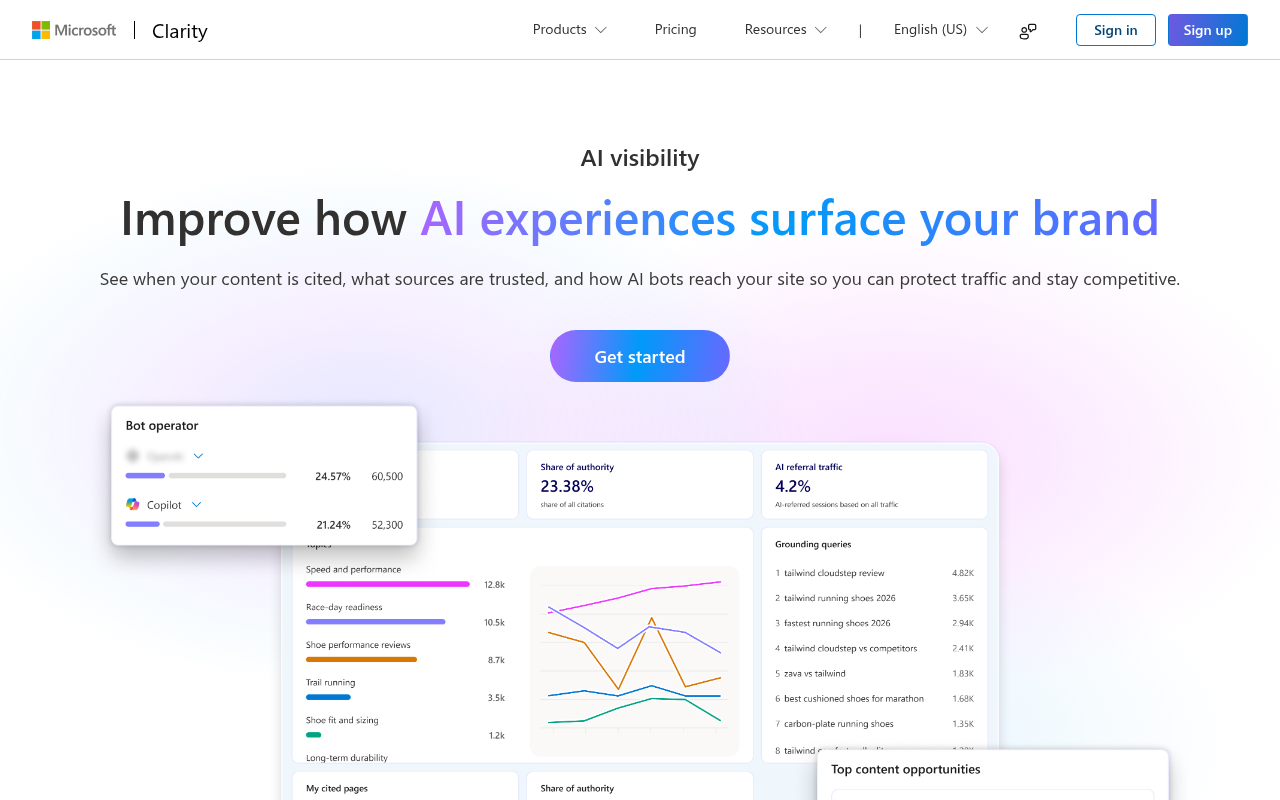
Task: Click the 24.57% progress bar
Action: (x=206, y=476)
